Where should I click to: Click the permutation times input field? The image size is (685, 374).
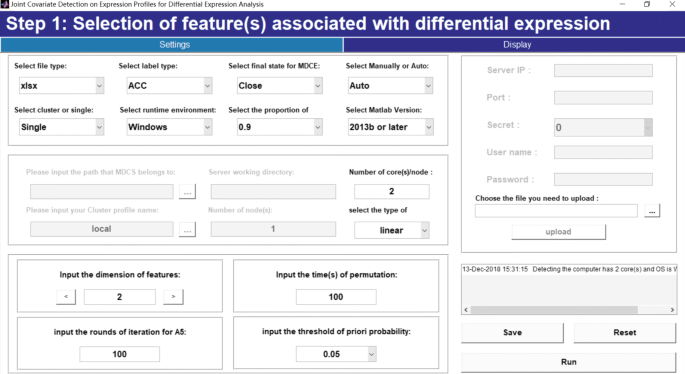(x=336, y=297)
